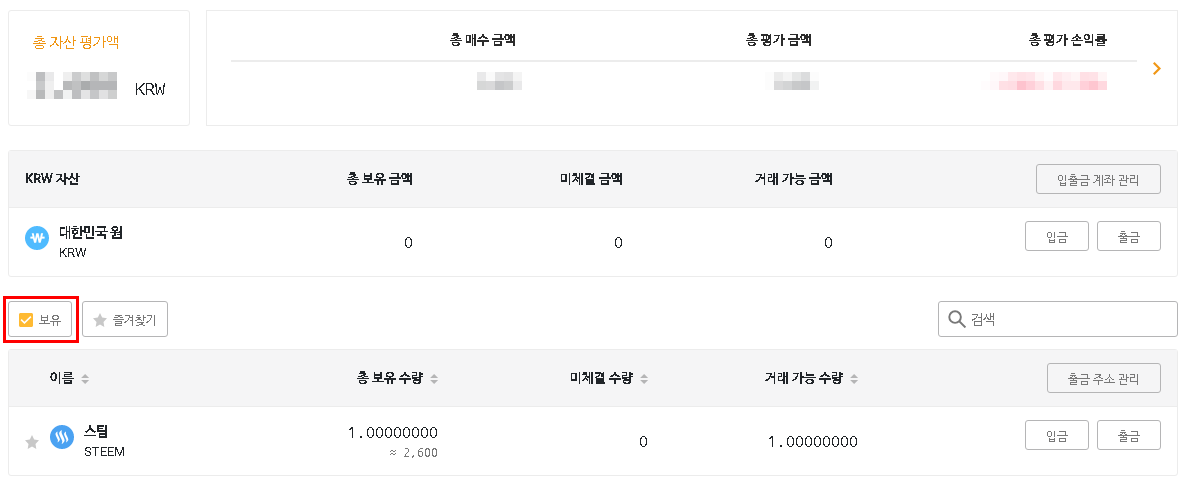Sort by 거래 가능 수량 column
The image size is (1185, 485).
coord(854,379)
